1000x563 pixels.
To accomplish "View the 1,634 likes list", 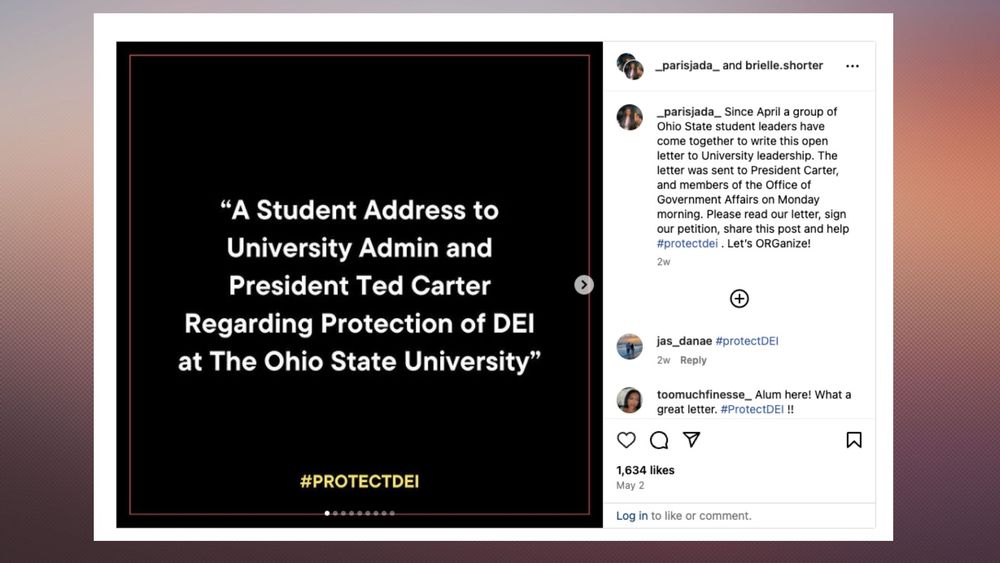I will [x=645, y=470].
